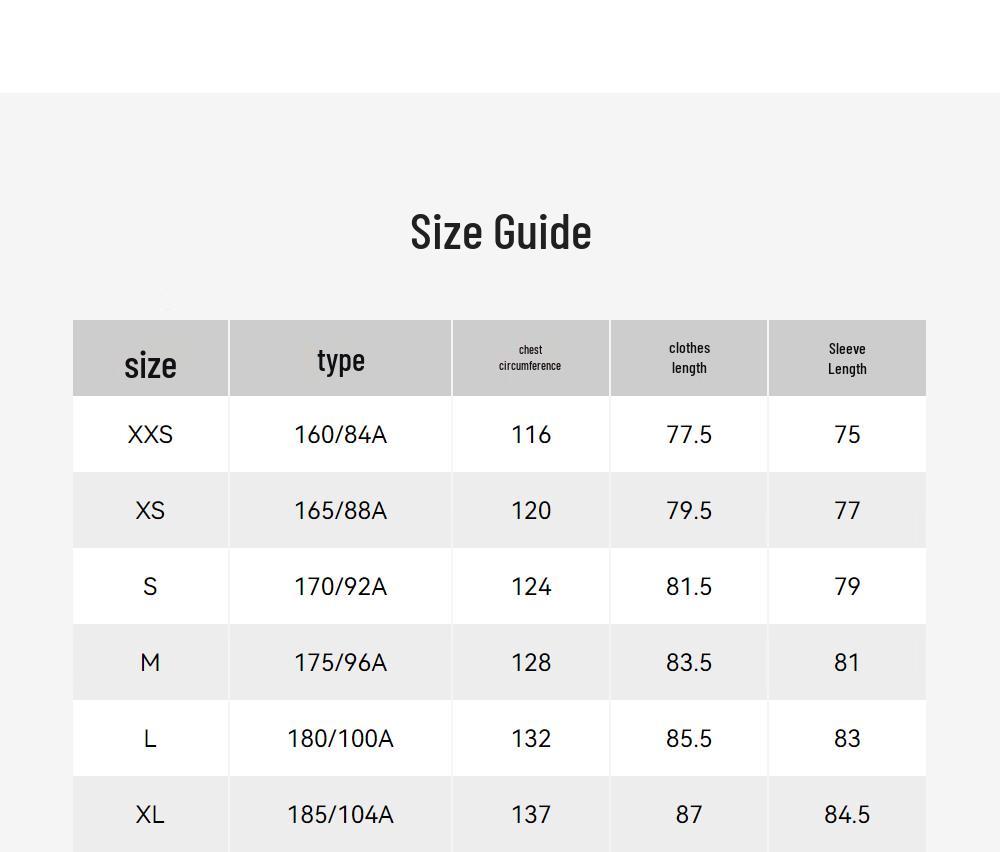The height and width of the screenshot is (852, 1000).
Task: Click the Size Guide heading
Action: coord(501,232)
